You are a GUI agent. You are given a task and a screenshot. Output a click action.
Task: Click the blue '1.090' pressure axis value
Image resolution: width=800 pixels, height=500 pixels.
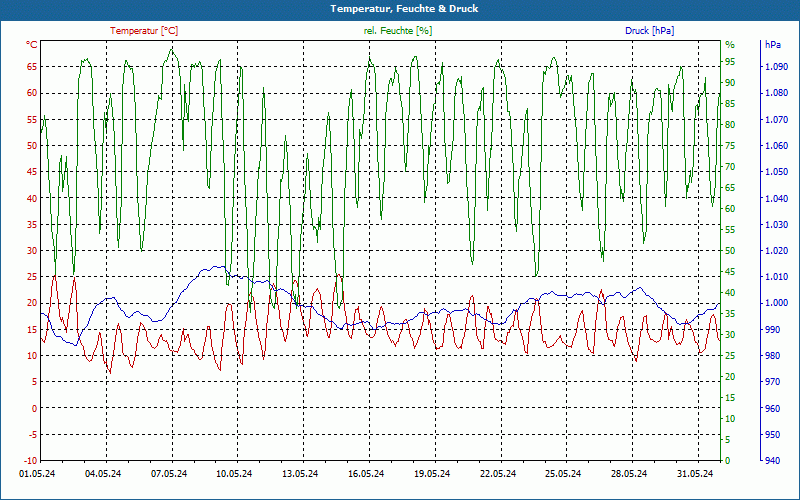776,67
